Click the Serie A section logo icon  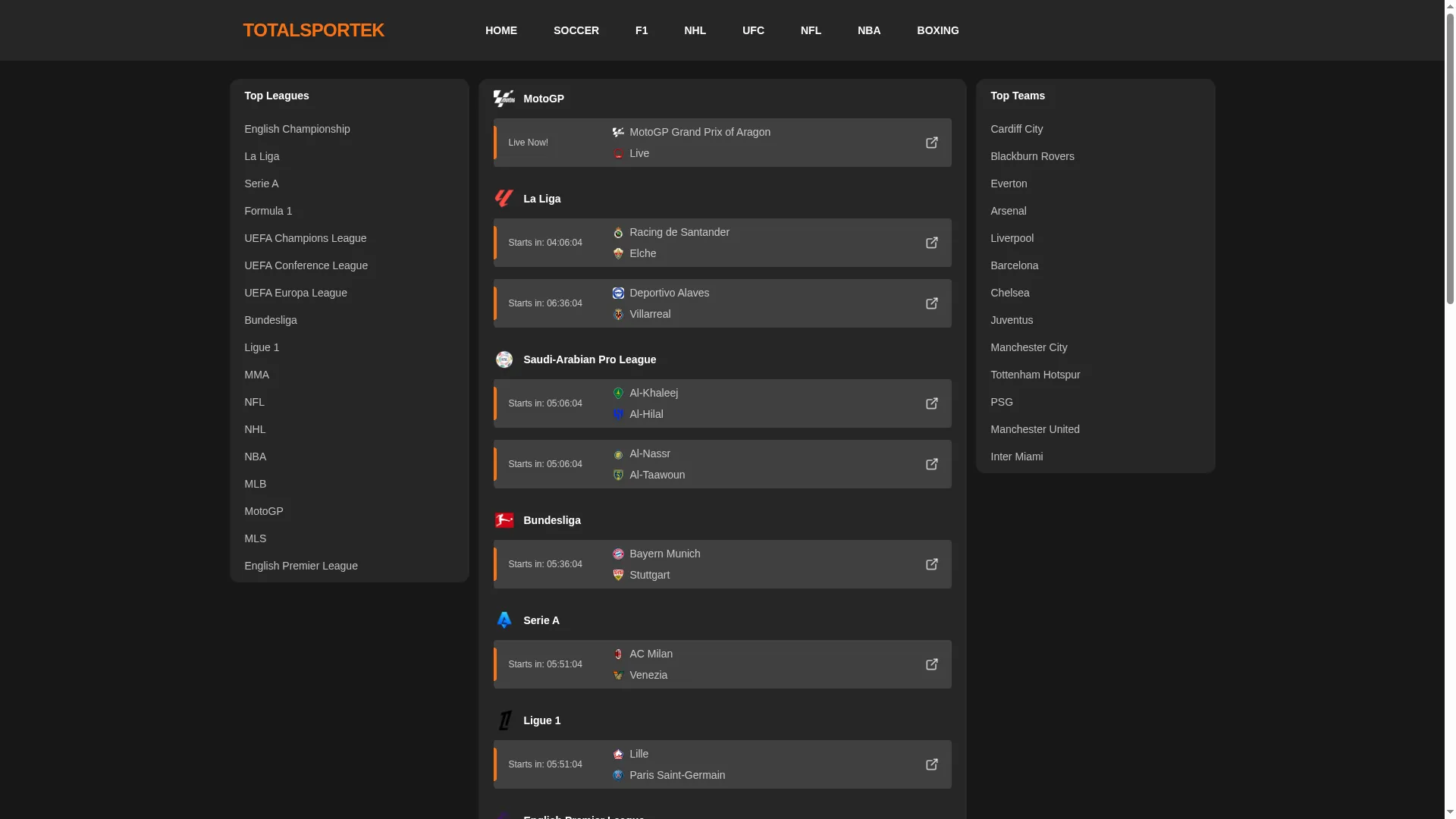click(x=504, y=620)
